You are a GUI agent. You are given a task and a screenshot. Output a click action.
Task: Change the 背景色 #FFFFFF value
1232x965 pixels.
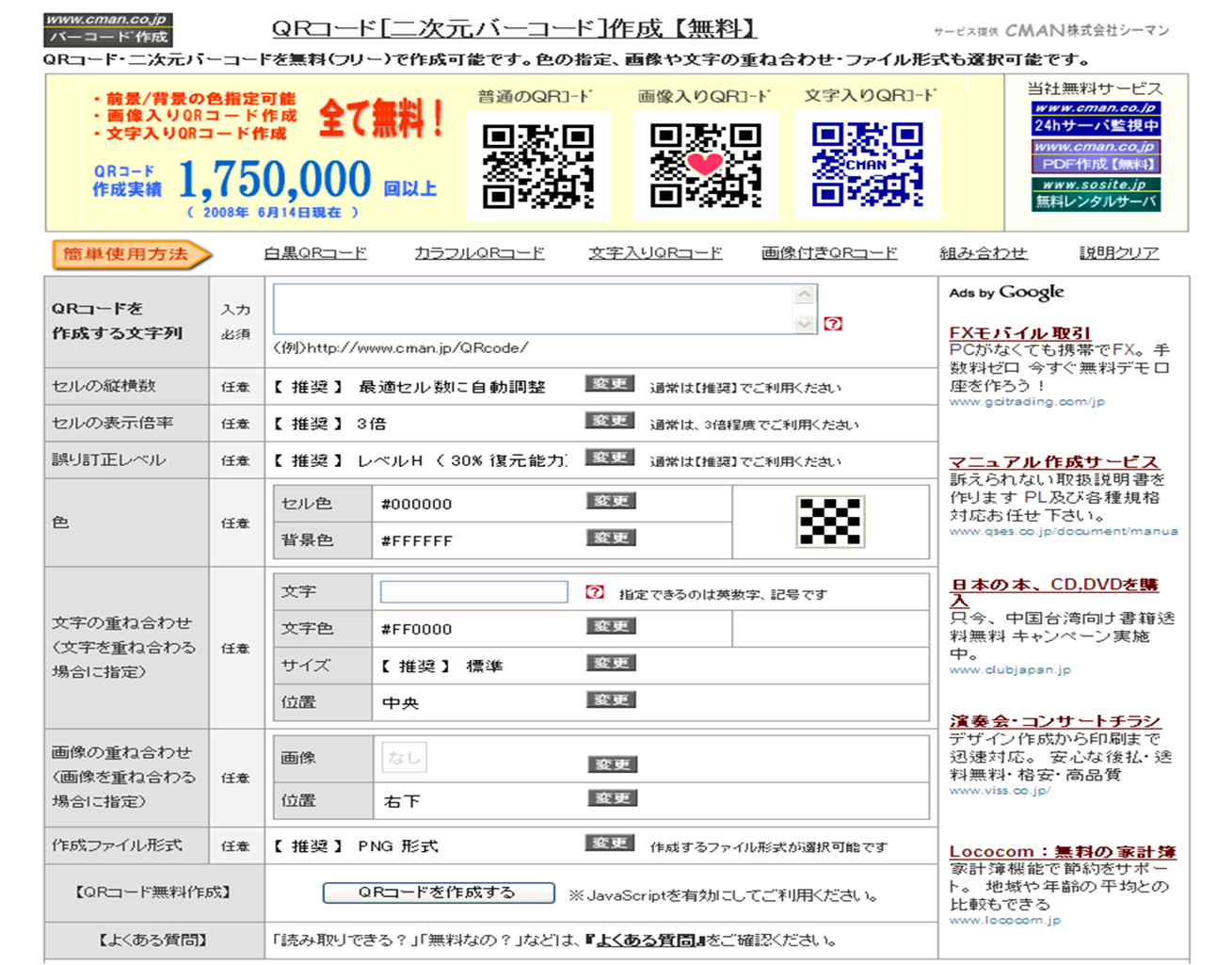coord(610,538)
